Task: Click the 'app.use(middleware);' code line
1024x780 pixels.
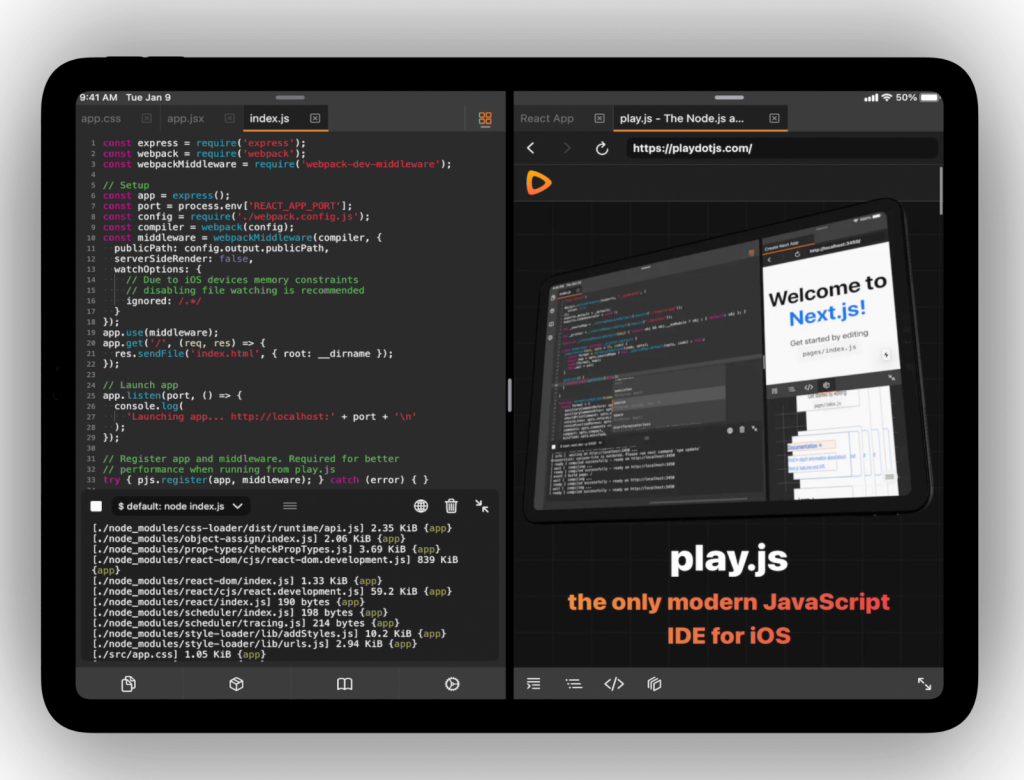Action: [x=161, y=333]
